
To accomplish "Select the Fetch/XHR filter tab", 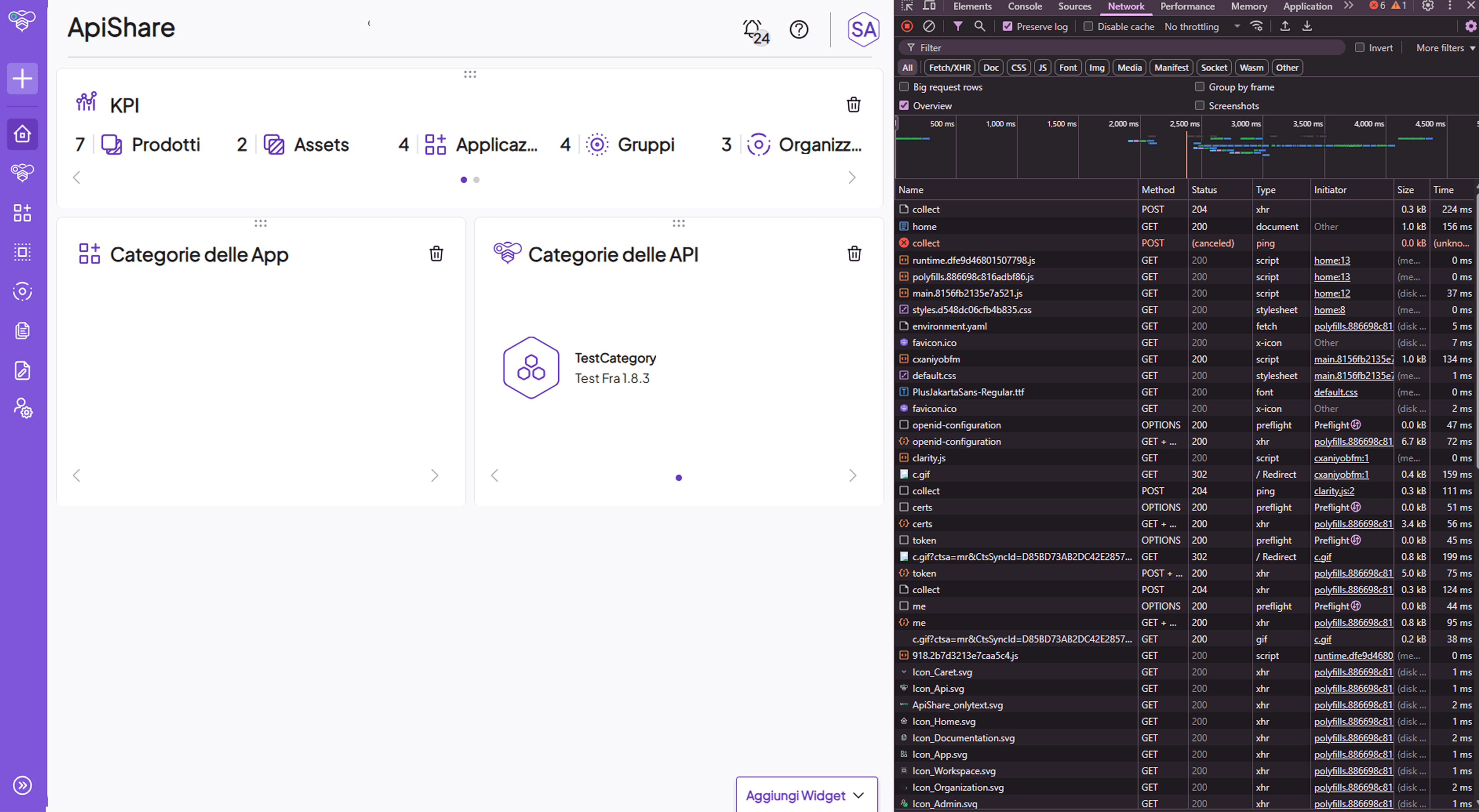I will [949, 68].
